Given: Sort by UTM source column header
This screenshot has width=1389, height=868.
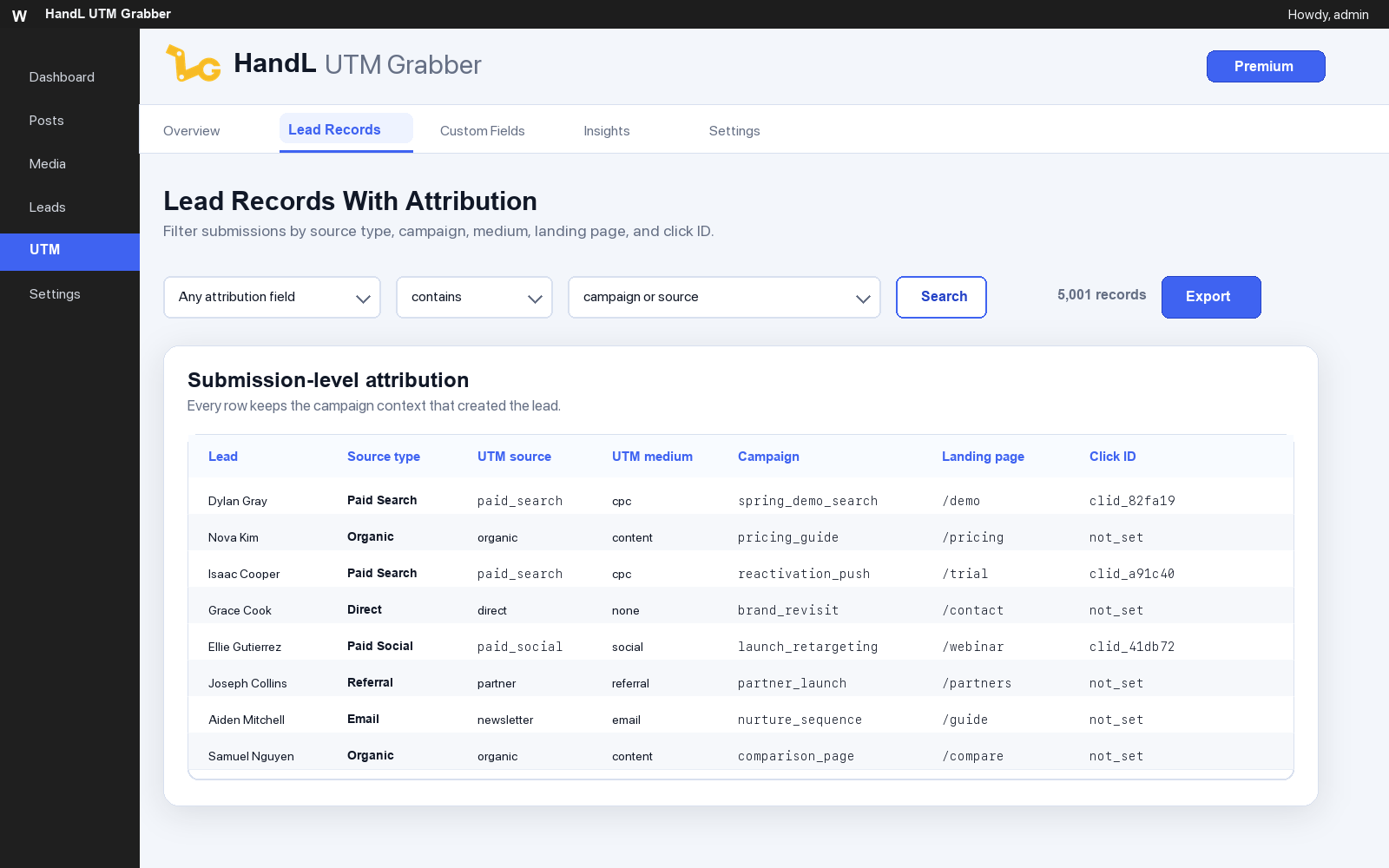Looking at the screenshot, I should 514,457.
